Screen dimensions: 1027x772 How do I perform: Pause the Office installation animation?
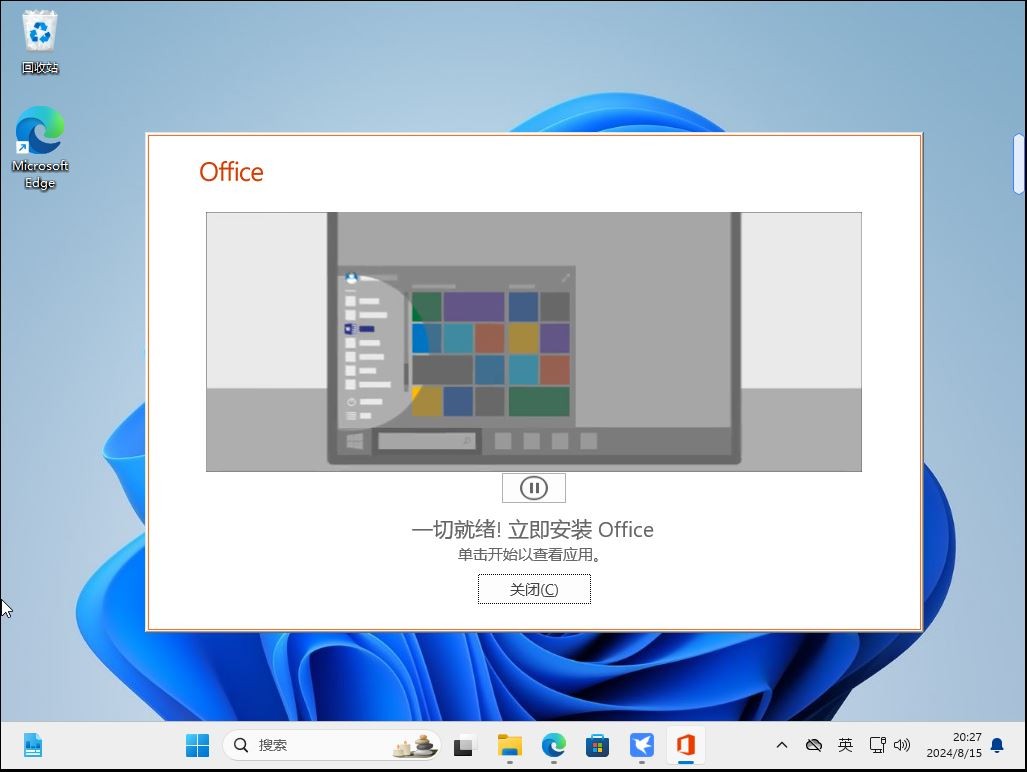[533, 487]
